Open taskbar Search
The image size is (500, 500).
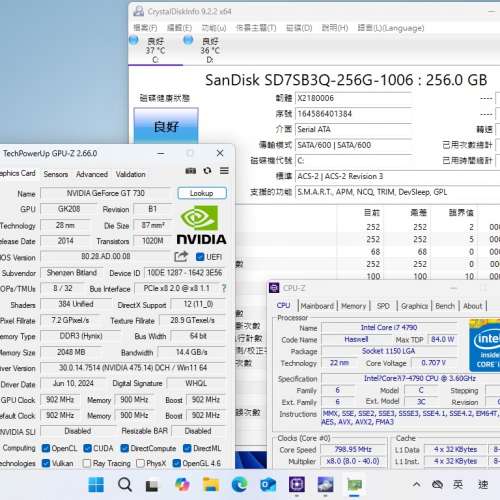pos(125,484)
